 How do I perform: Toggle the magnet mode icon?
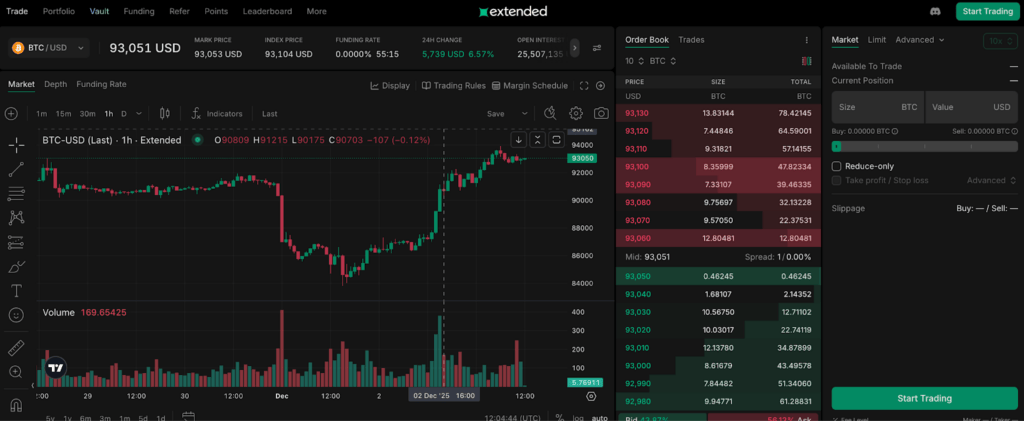click(x=16, y=405)
